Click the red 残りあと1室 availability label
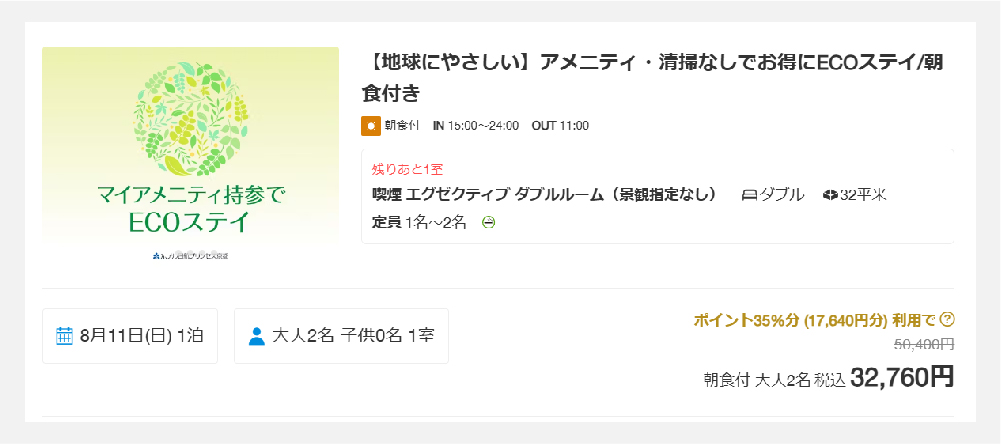1001x444 pixels. (407, 169)
